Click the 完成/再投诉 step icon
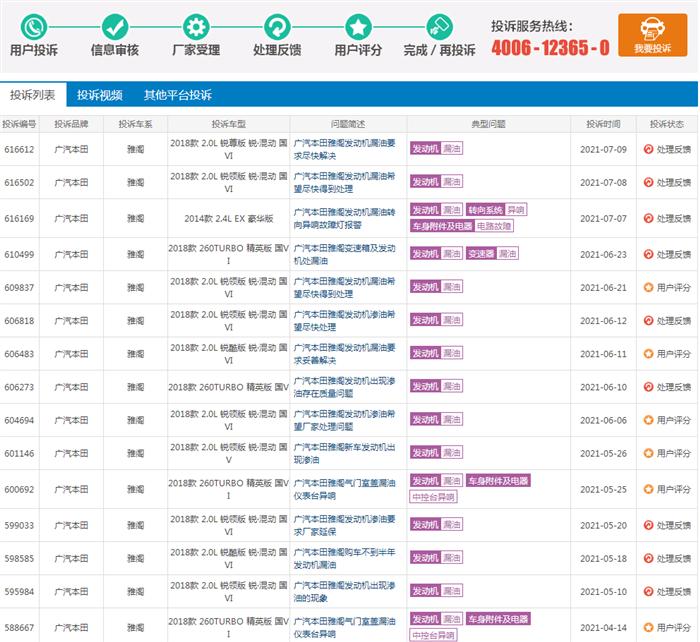This screenshot has height=642, width=700. 439,27
